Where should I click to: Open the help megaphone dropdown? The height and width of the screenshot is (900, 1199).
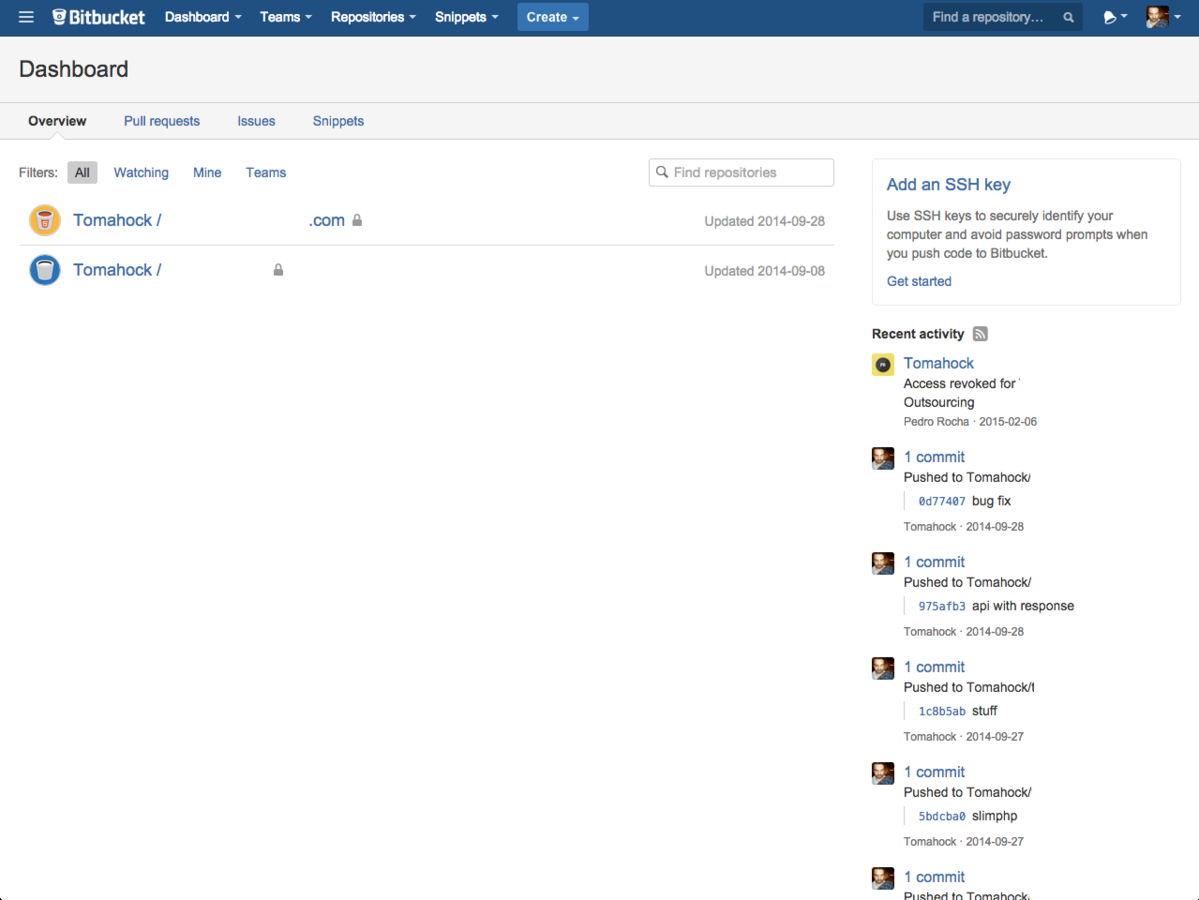click(x=1115, y=17)
